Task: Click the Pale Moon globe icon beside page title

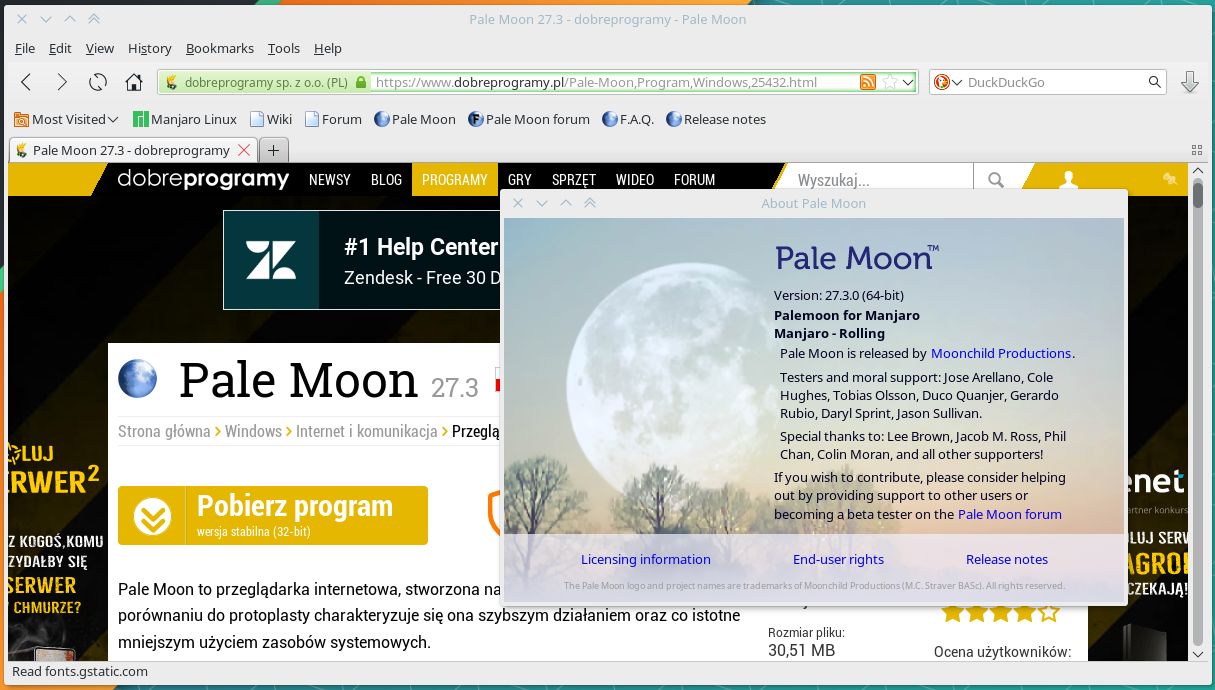Action: click(138, 380)
